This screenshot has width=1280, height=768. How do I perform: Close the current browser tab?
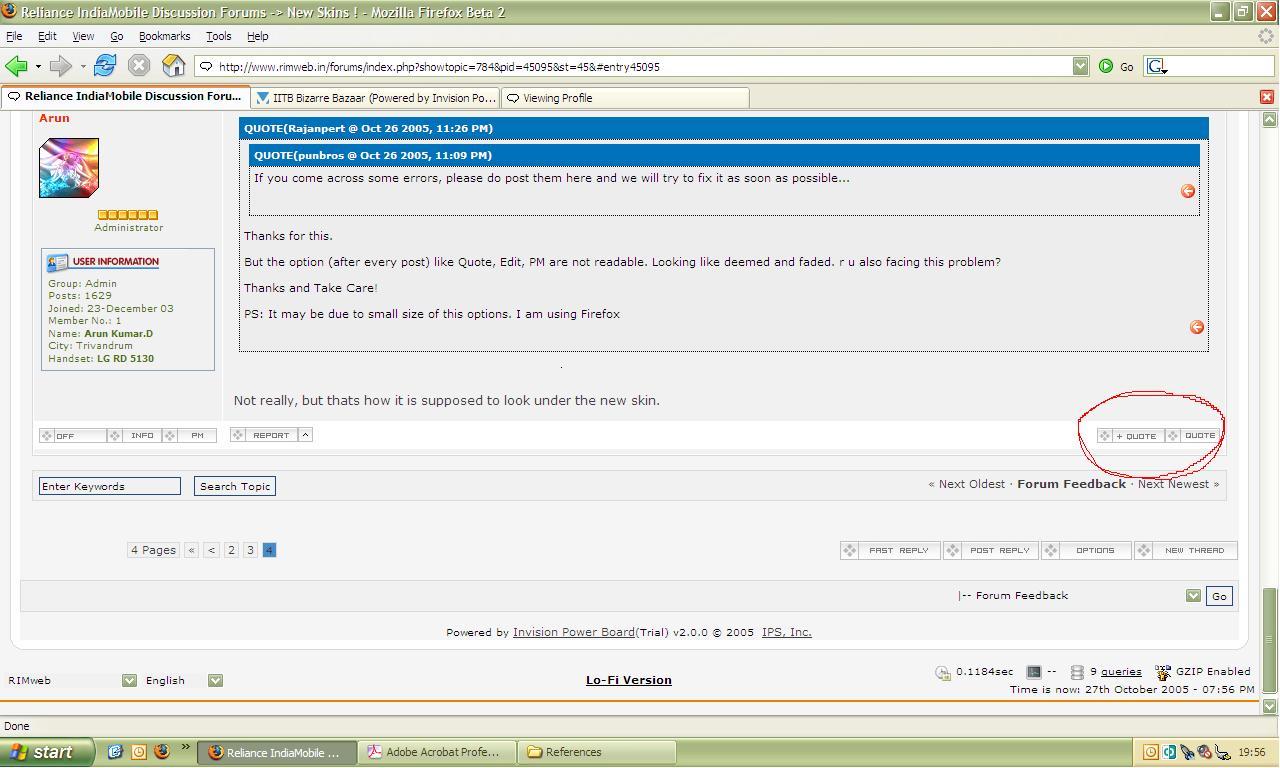(x=1266, y=97)
